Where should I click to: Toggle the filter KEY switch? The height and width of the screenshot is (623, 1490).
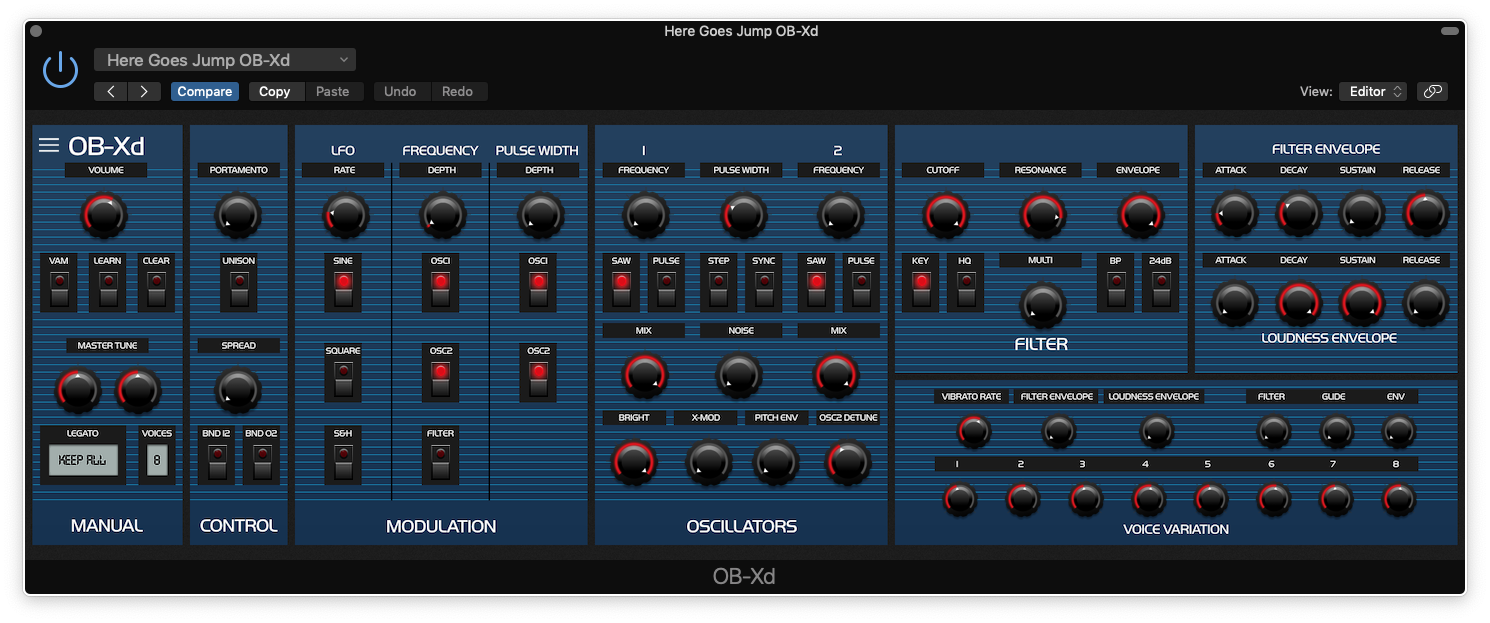(x=920, y=289)
